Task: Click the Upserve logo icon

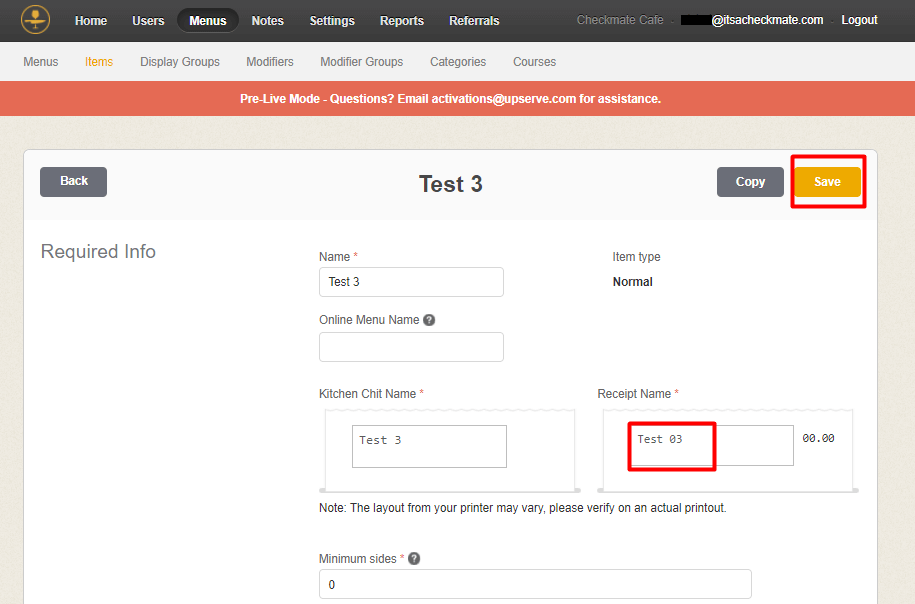Action: (35, 20)
